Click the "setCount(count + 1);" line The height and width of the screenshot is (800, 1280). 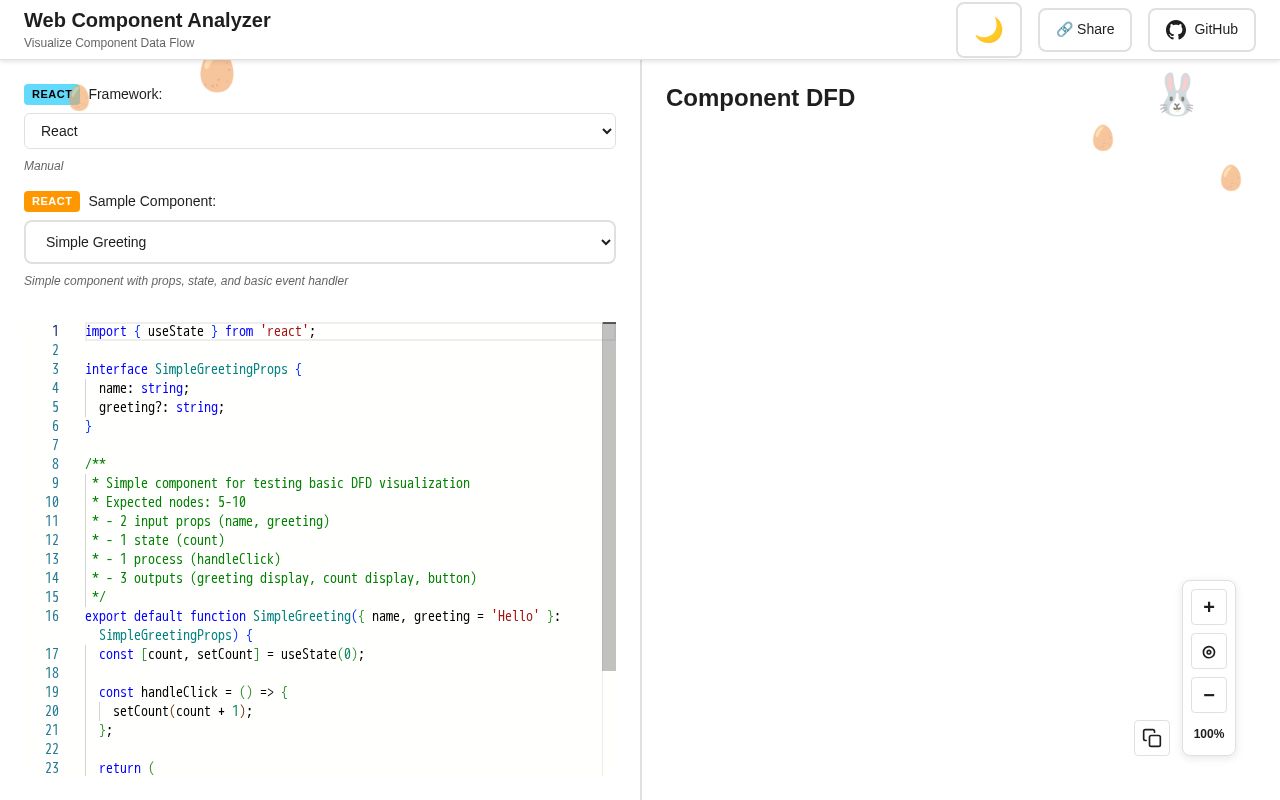pos(183,711)
